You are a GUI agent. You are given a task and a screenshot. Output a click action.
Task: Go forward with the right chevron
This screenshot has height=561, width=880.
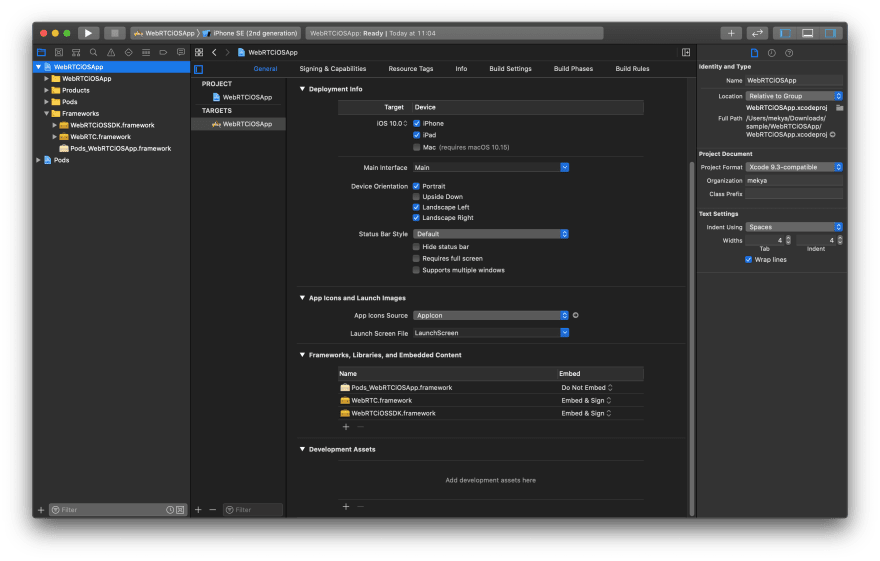point(227,52)
